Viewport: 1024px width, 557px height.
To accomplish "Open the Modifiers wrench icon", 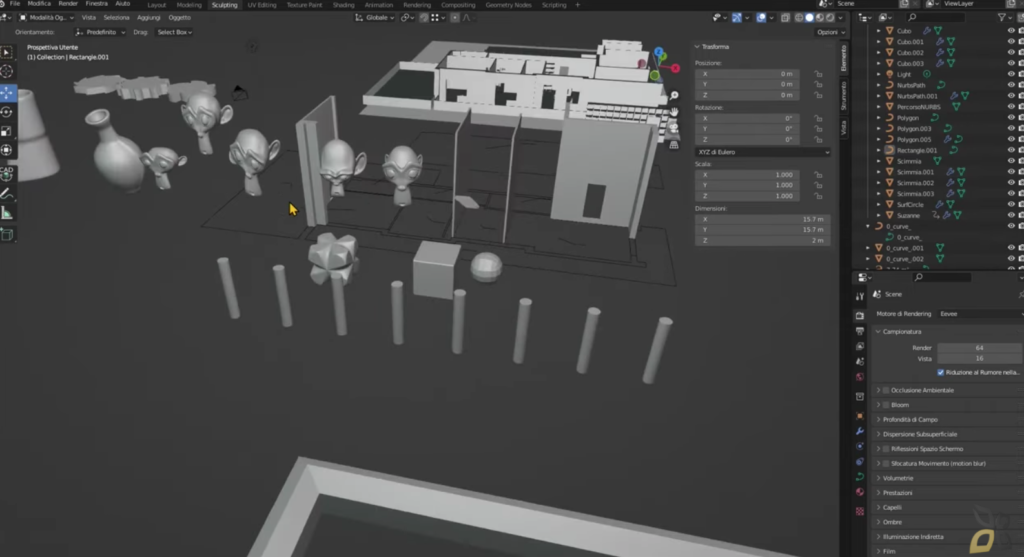I will (859, 431).
